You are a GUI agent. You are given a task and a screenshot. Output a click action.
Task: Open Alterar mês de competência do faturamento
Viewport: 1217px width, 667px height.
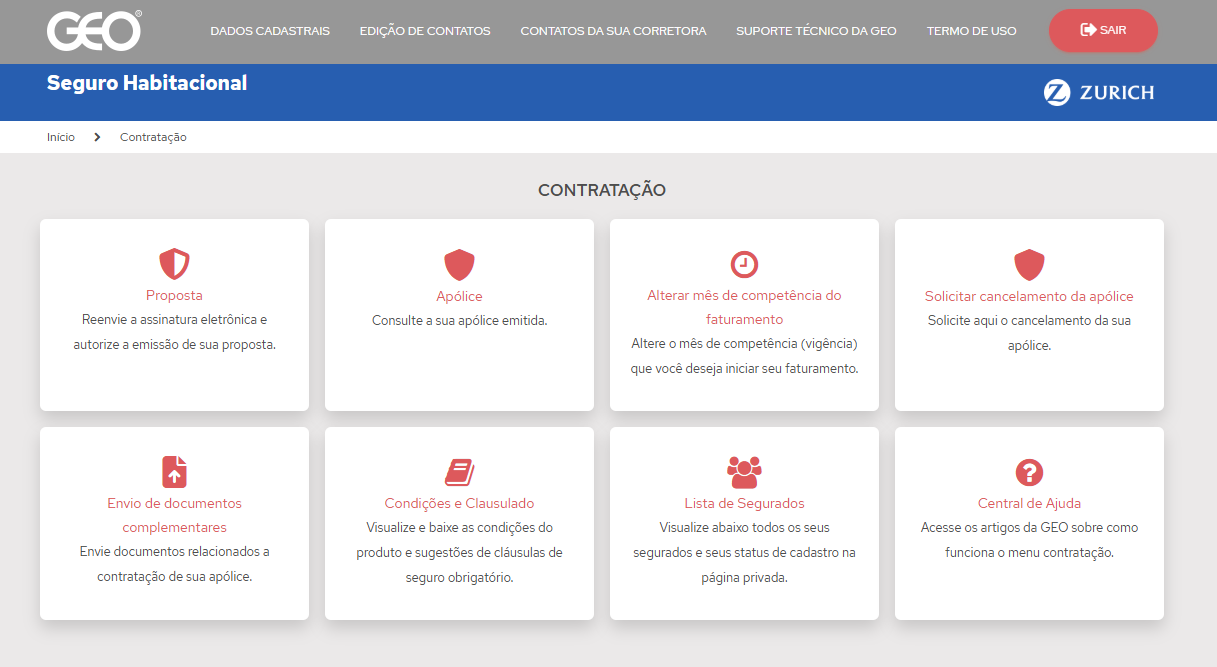click(744, 307)
